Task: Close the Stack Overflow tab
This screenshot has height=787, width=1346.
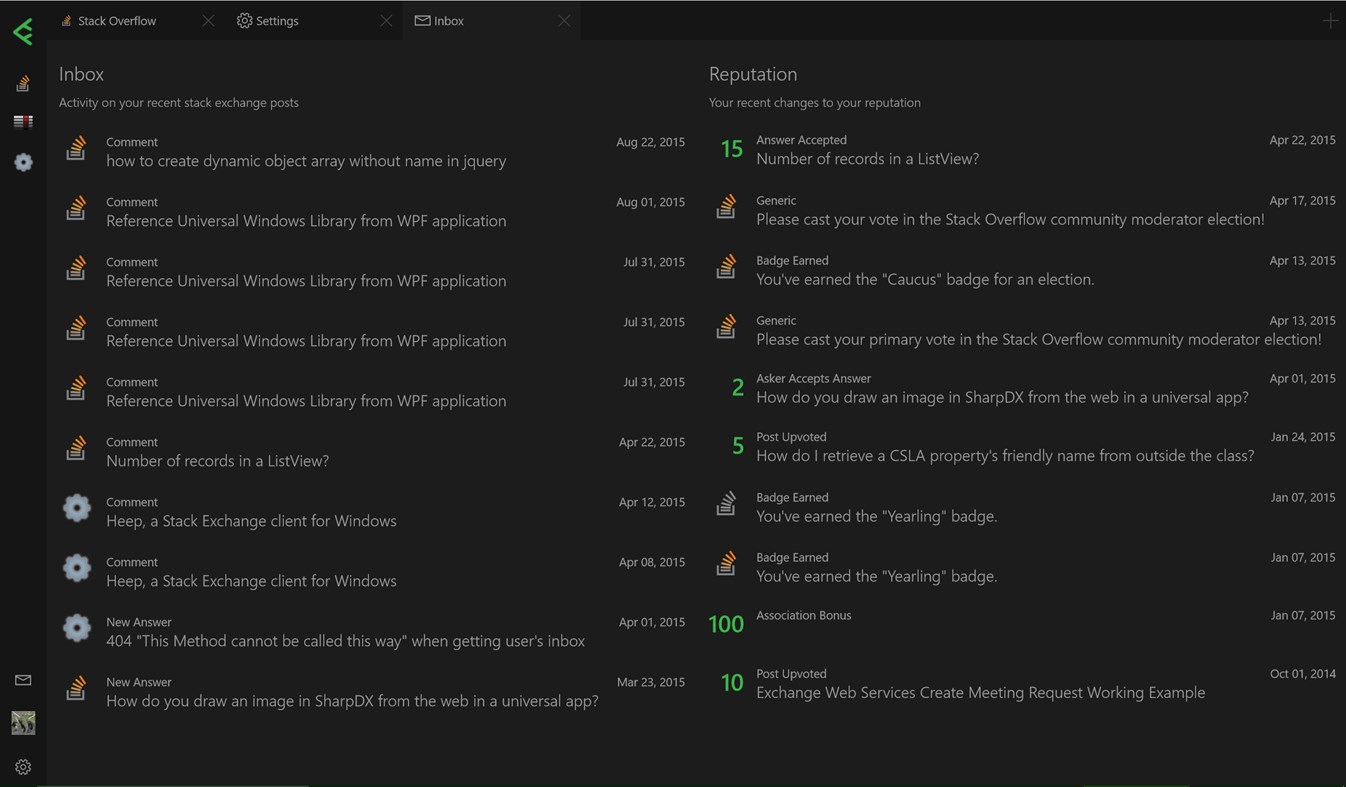Action: 208,21
